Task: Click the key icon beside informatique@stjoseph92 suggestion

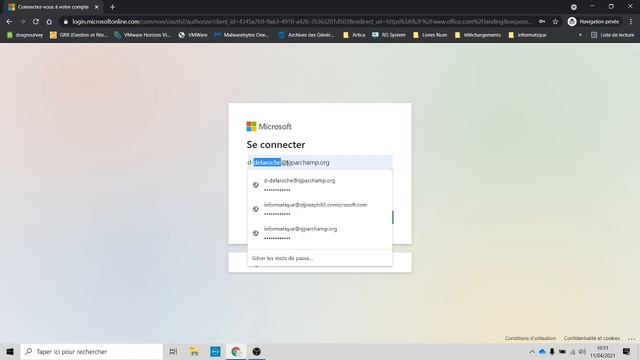Action: (x=256, y=209)
